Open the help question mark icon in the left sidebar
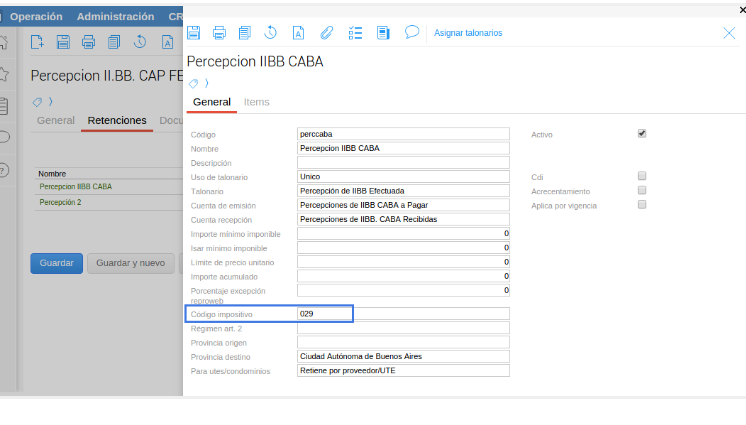The width and height of the screenshot is (746, 425). pos(4,170)
